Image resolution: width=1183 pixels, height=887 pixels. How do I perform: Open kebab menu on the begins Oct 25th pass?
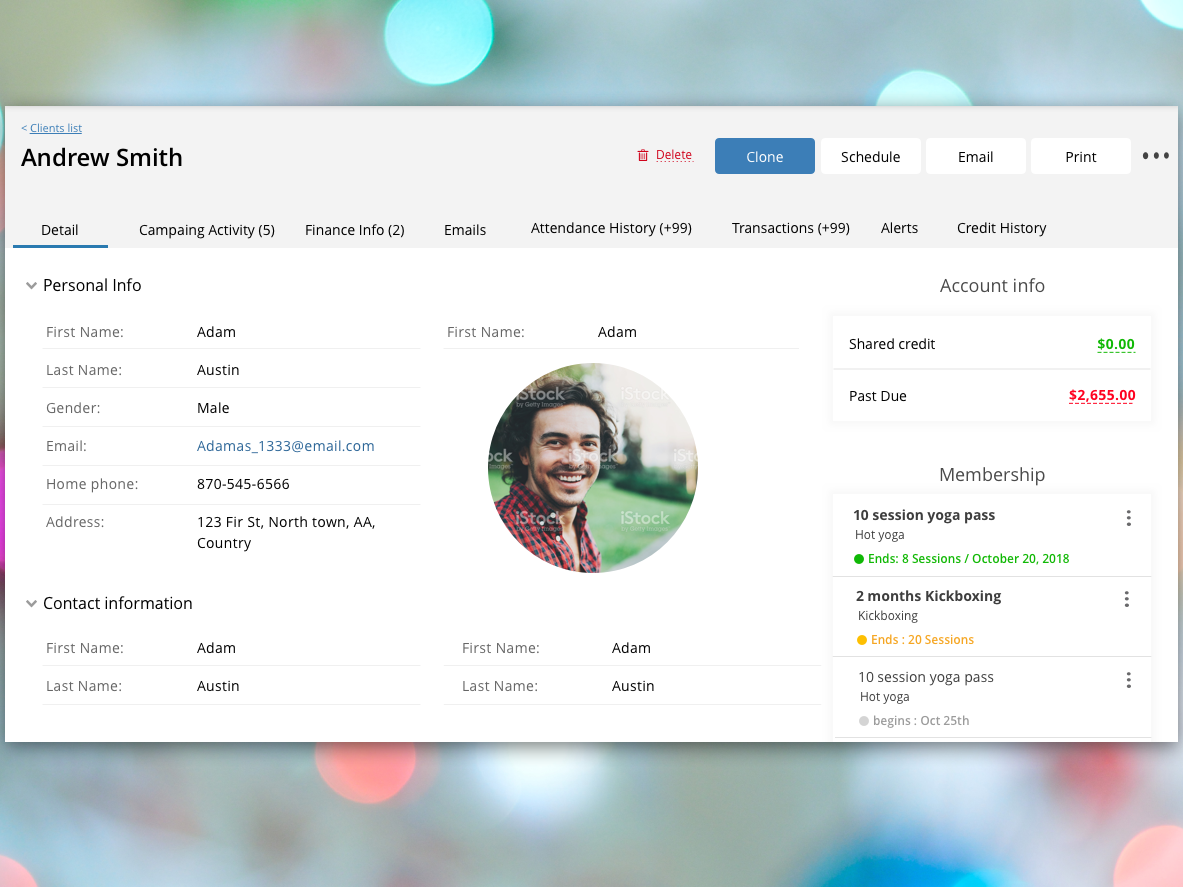(1128, 679)
